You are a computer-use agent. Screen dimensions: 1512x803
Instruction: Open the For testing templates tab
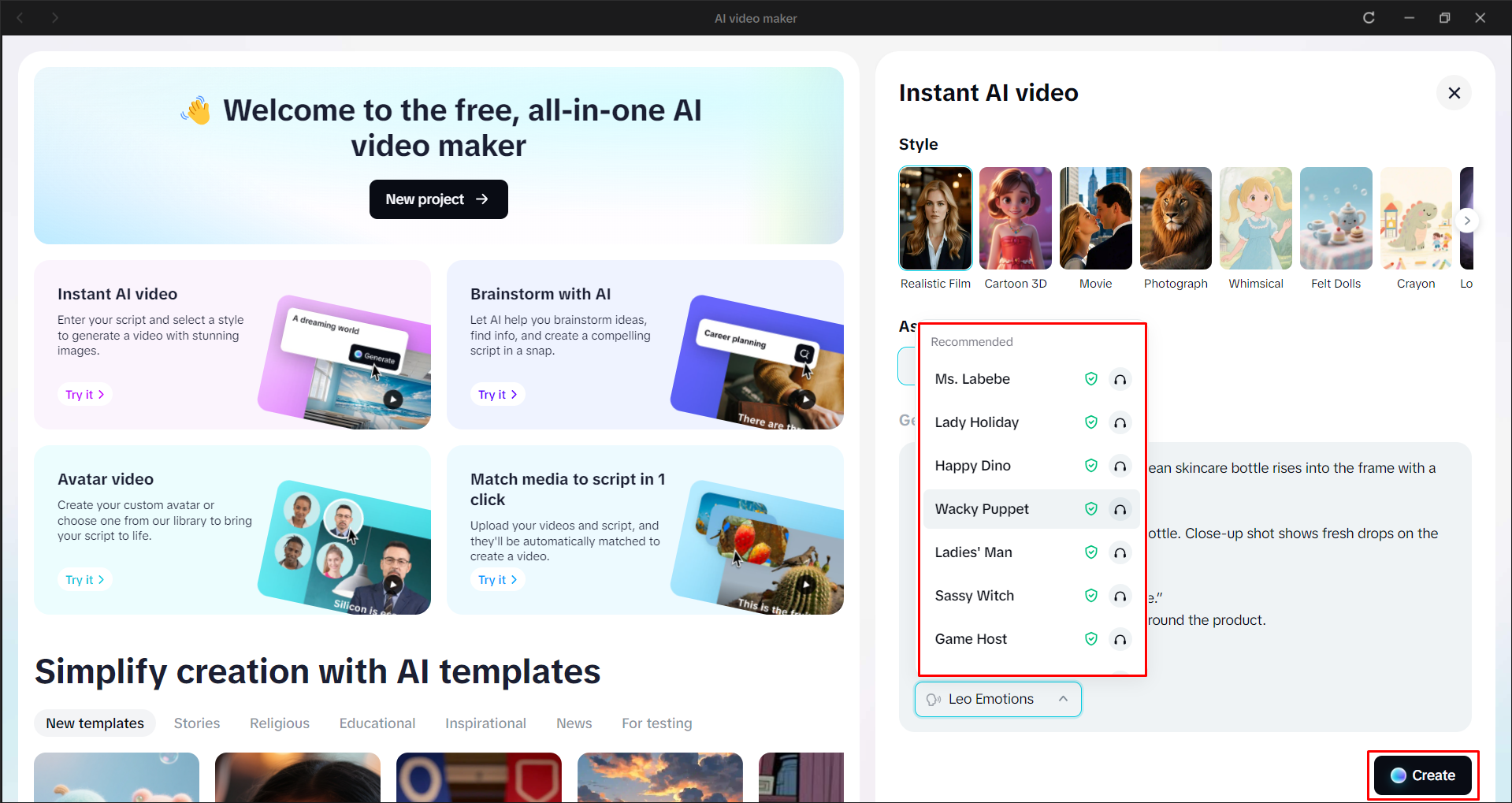657,723
